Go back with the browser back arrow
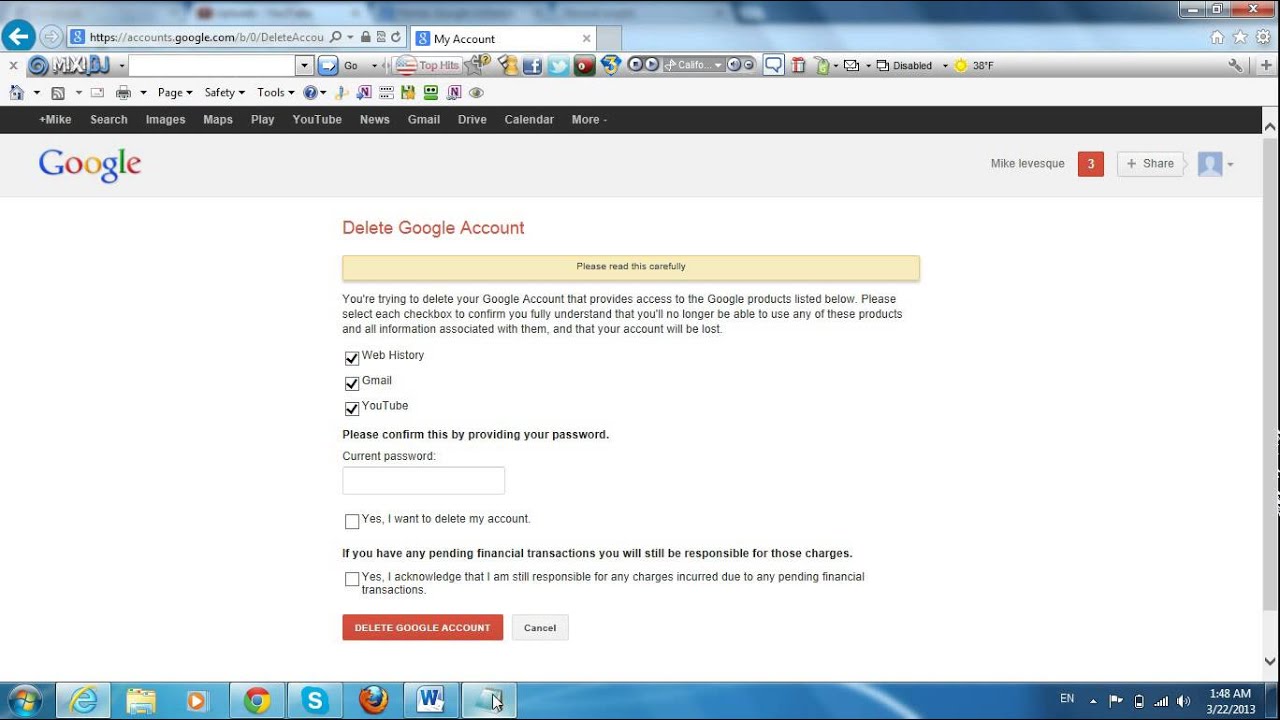 (x=18, y=37)
